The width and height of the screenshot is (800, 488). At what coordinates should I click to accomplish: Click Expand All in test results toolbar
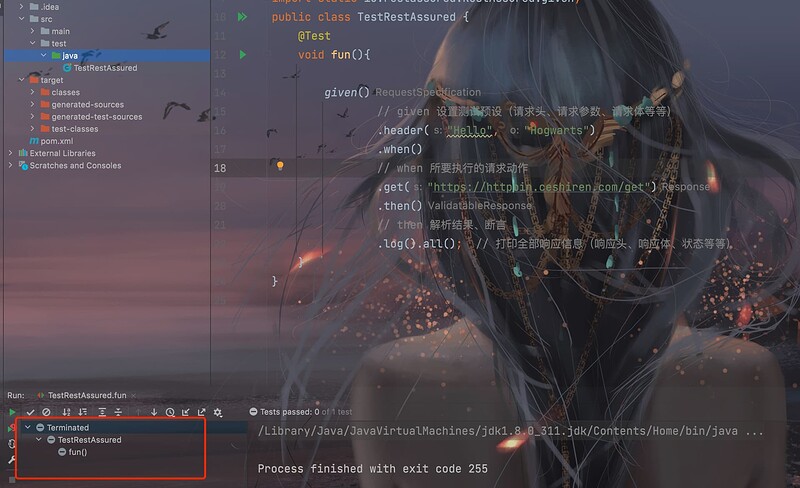[x=102, y=412]
